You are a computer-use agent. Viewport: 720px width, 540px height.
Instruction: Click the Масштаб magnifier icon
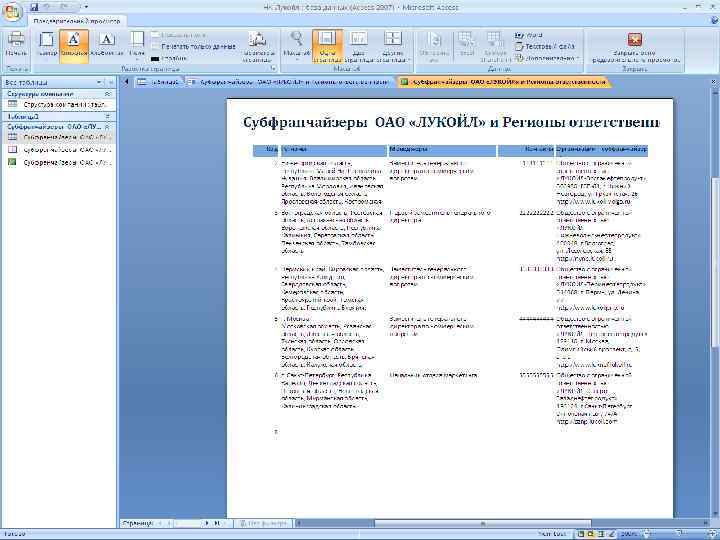coord(297,39)
